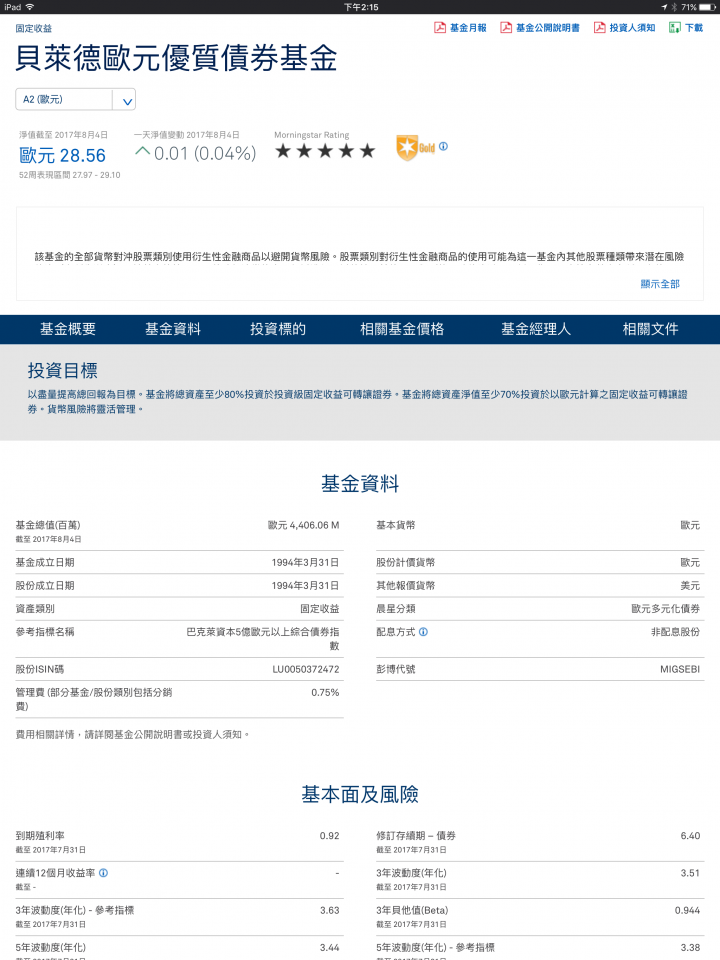Click the 晨星分類 value 歐元多元化債券
720x960 pixels.
(666, 609)
